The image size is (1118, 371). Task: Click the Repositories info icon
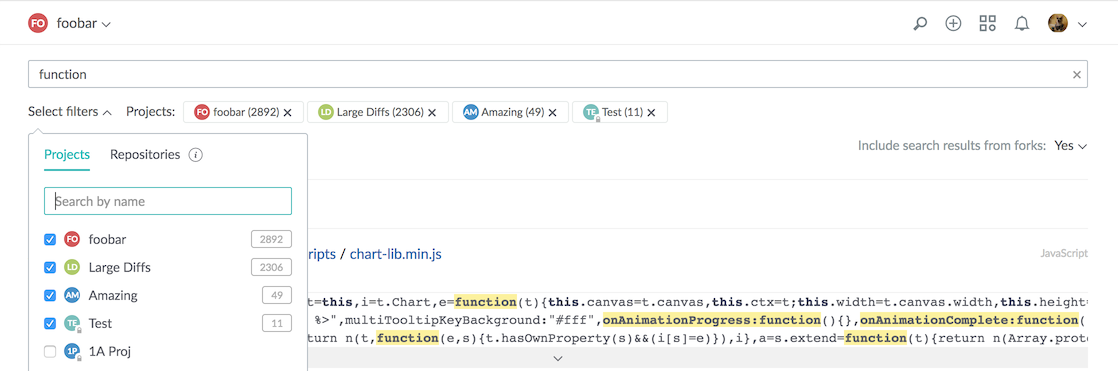coord(196,155)
